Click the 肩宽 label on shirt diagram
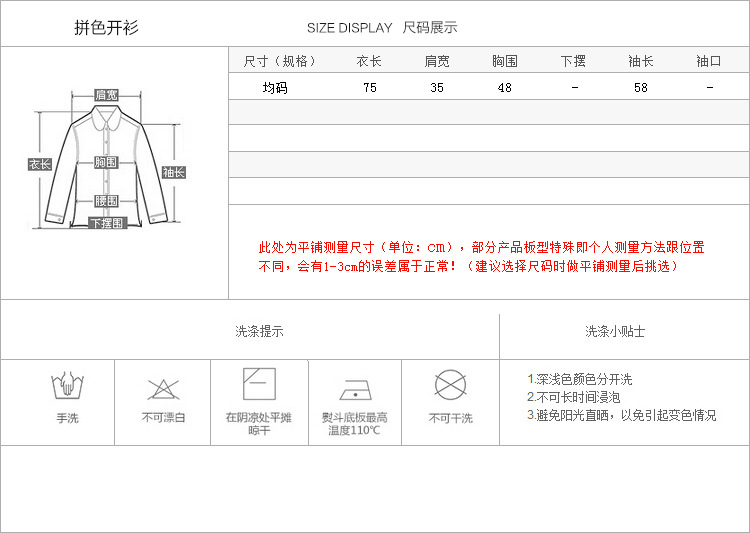 point(106,95)
